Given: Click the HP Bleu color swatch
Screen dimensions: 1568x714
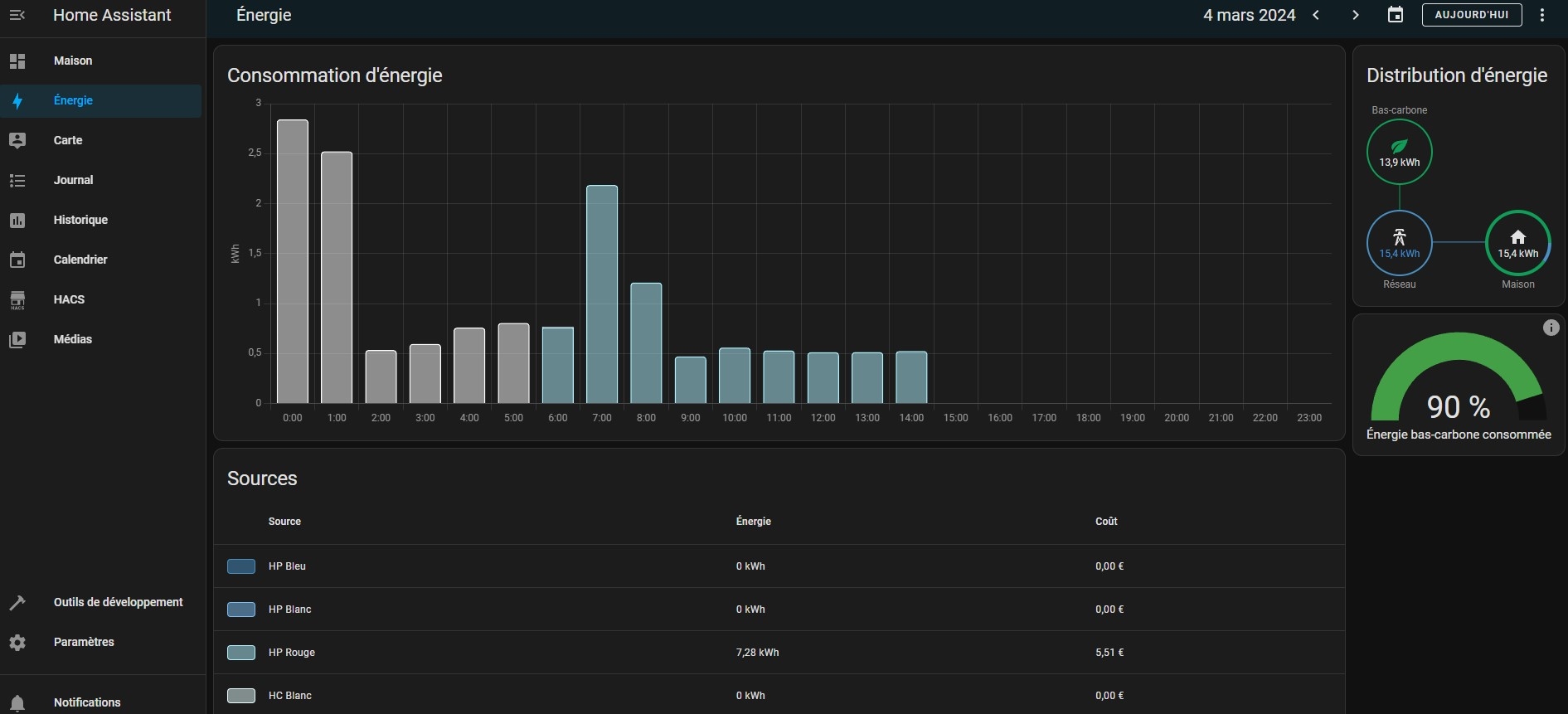Looking at the screenshot, I should (241, 566).
